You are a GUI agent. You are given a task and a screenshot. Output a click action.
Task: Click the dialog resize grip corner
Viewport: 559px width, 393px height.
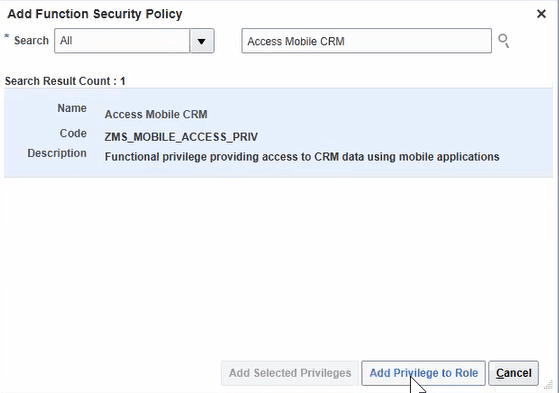[x=548, y=385]
